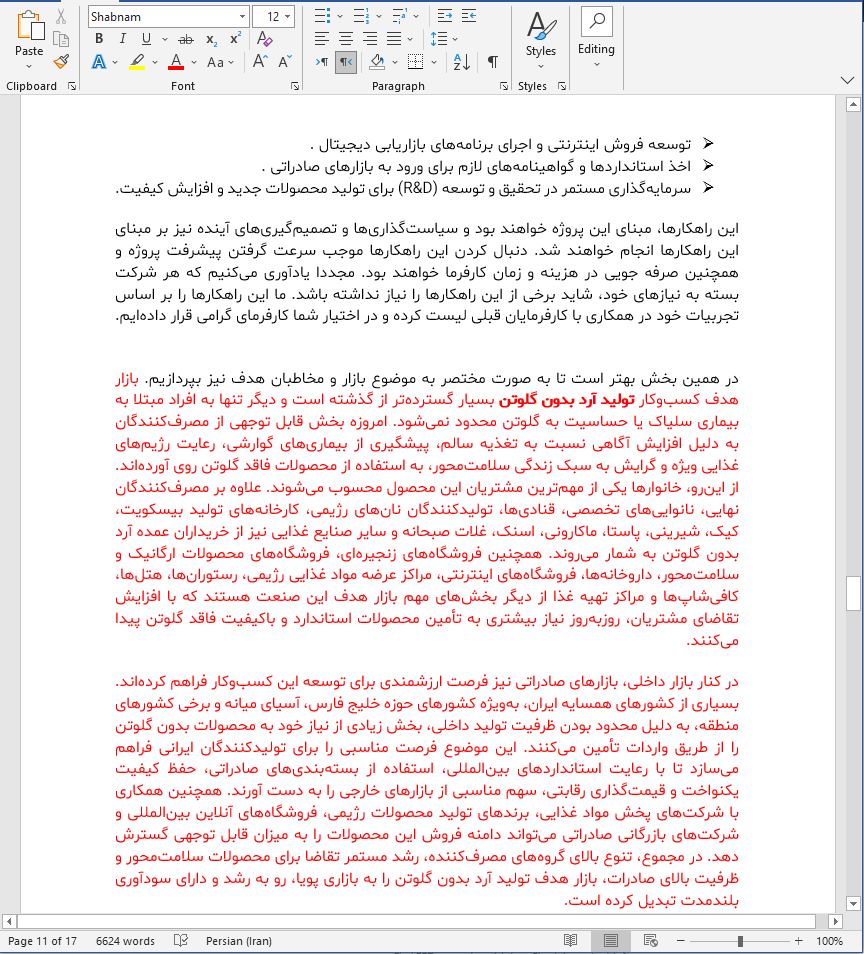
Task: Align text right
Action: pyautogui.click(x=370, y=40)
